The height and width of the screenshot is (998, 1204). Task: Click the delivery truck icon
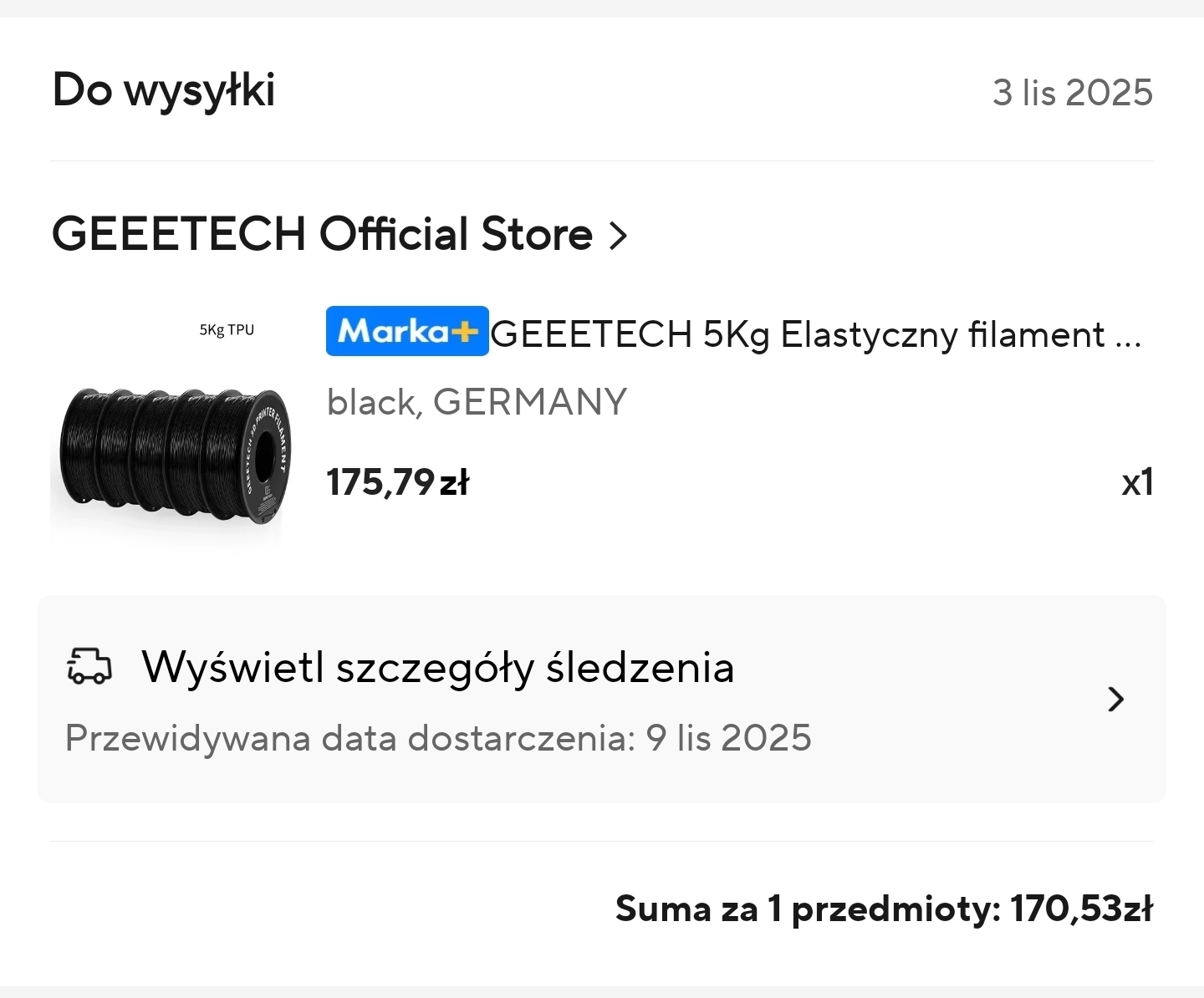point(89,666)
